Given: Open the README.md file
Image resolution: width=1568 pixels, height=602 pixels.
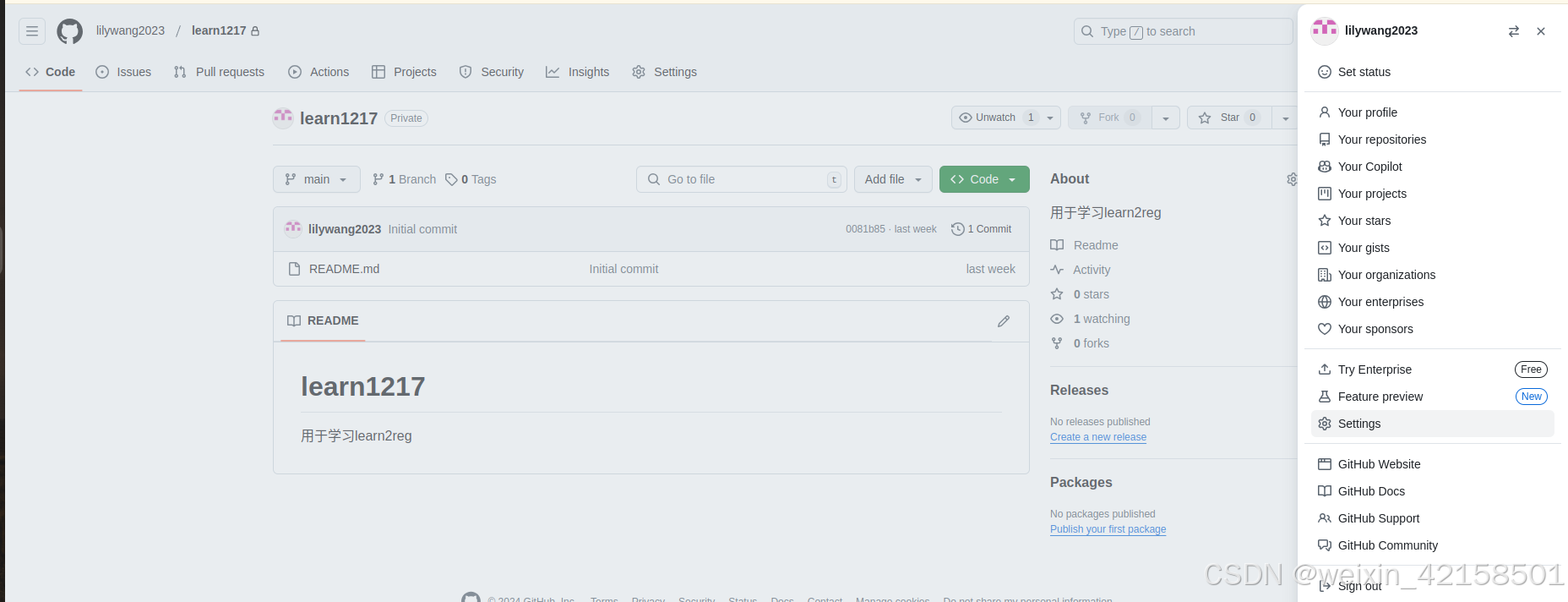Looking at the screenshot, I should pos(344,269).
